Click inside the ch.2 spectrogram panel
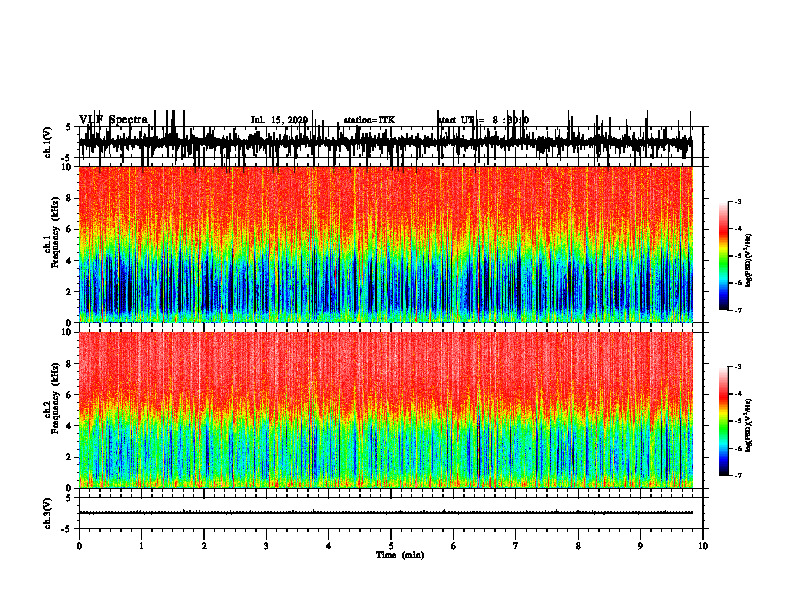792x612 pixels. 386,410
